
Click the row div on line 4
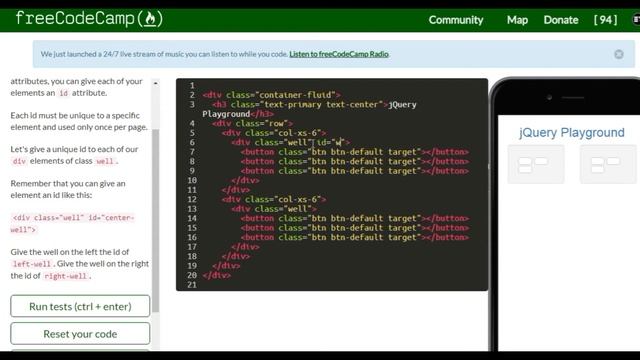tap(252, 123)
